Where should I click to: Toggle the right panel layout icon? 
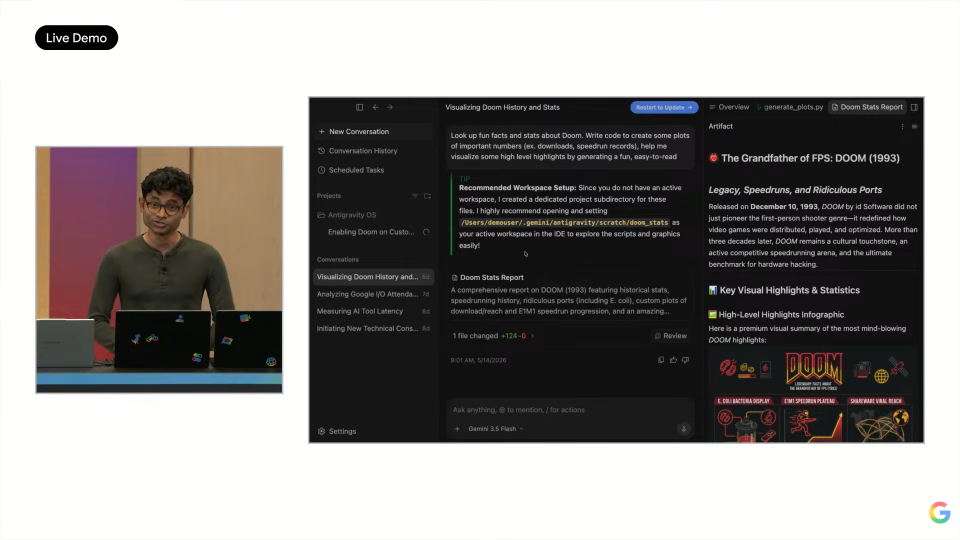914,107
